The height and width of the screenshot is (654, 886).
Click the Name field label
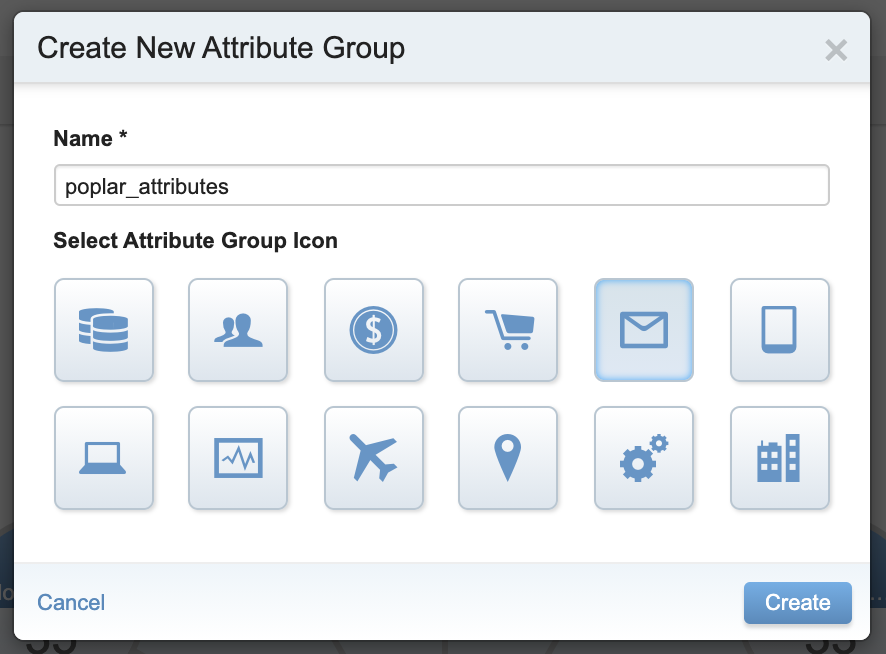[x=82, y=139]
